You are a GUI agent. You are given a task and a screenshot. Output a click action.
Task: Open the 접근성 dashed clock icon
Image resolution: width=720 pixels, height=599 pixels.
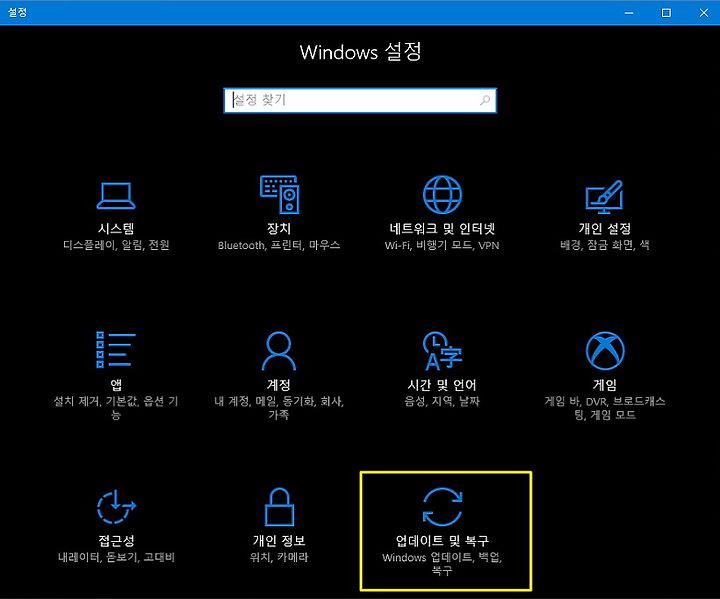click(116, 507)
